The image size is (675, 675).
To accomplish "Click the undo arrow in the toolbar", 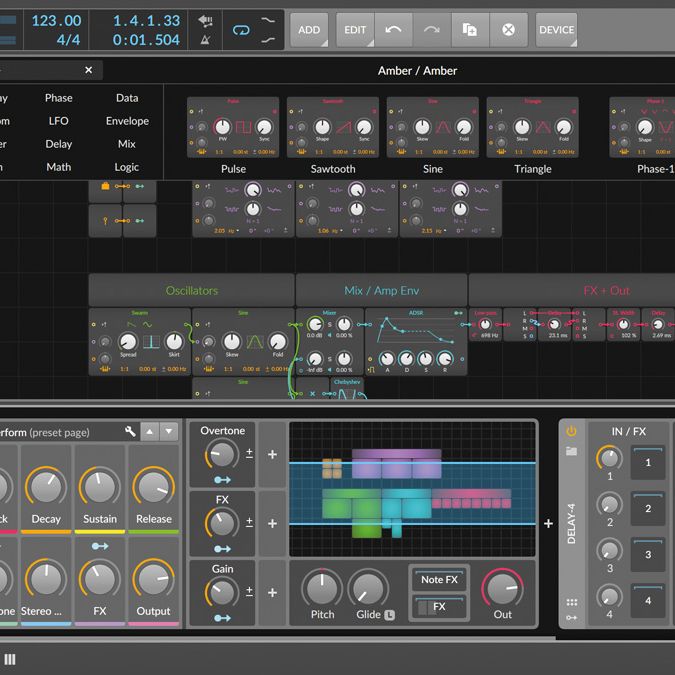I will (x=393, y=30).
